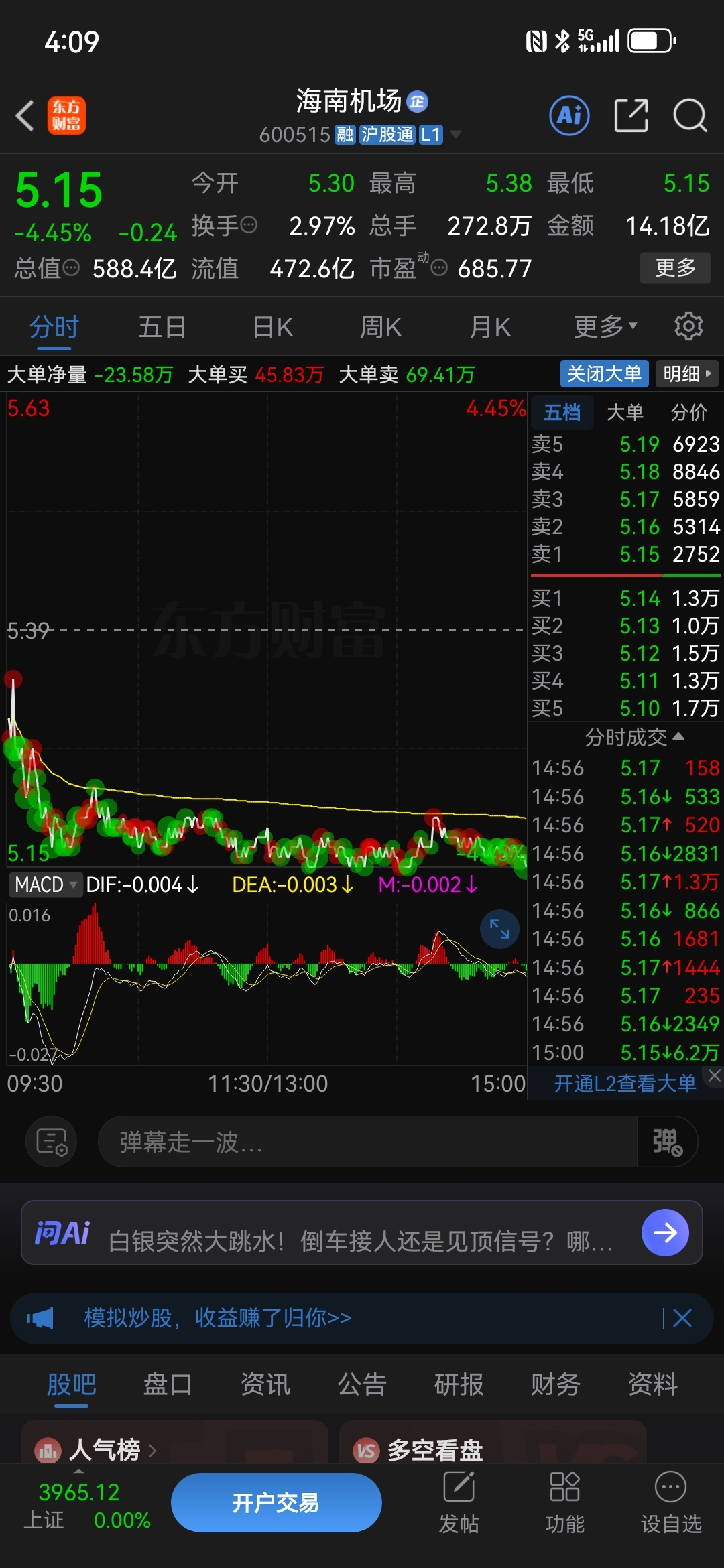The height and width of the screenshot is (1568, 724).
Task: Open the Ai assistant icon
Action: [x=569, y=115]
